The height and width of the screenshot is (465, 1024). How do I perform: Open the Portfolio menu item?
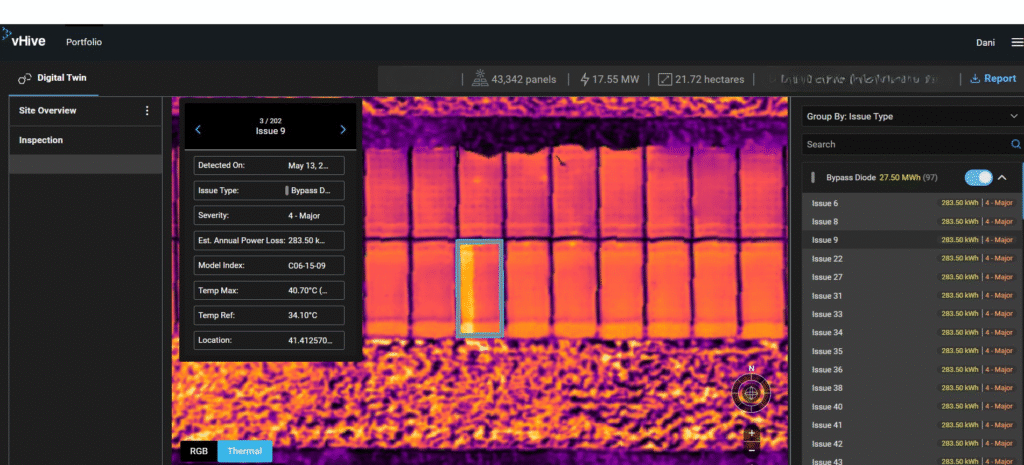84,42
